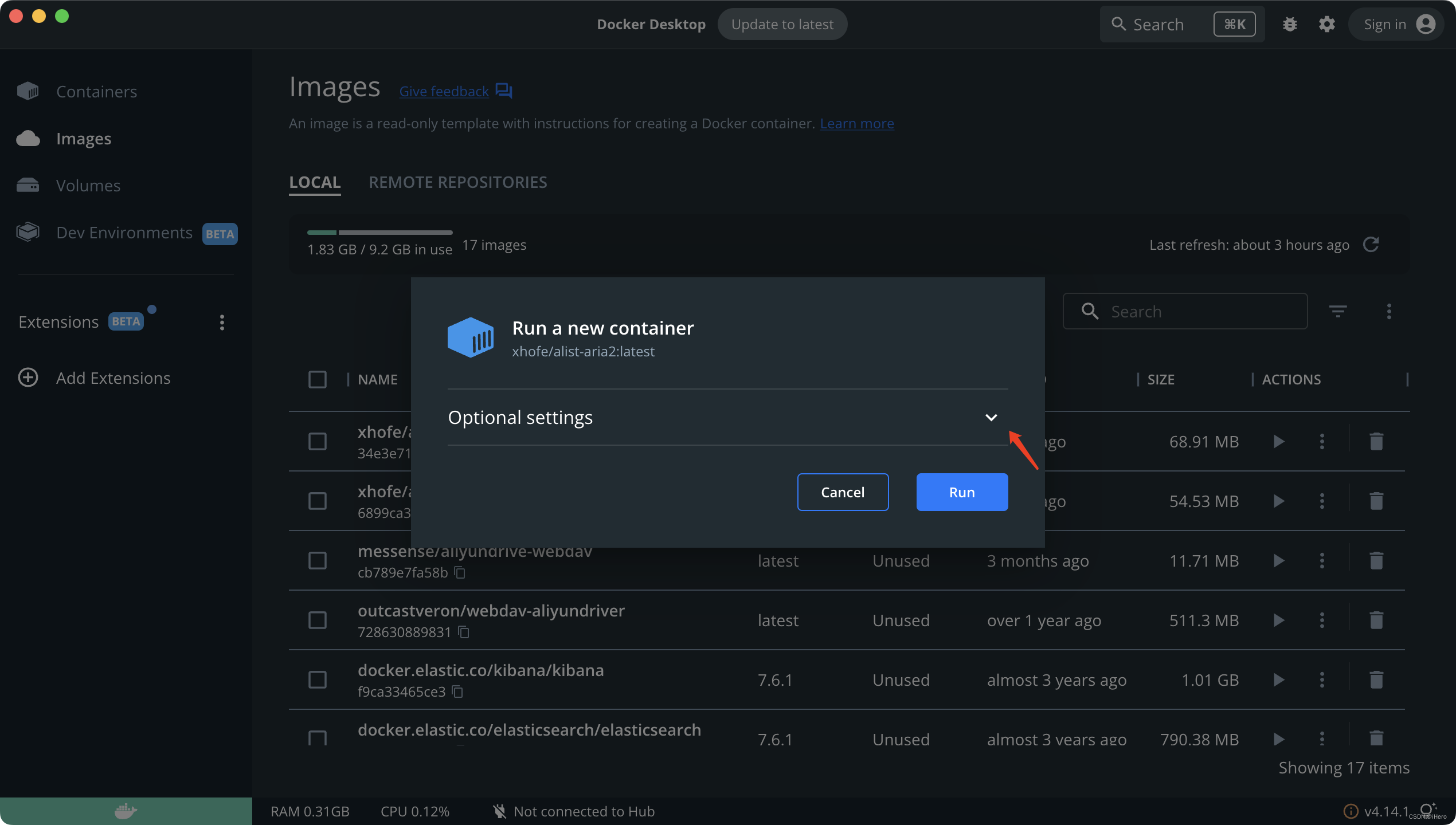
Task: Click Not connected to Hub status
Action: [x=574, y=811]
